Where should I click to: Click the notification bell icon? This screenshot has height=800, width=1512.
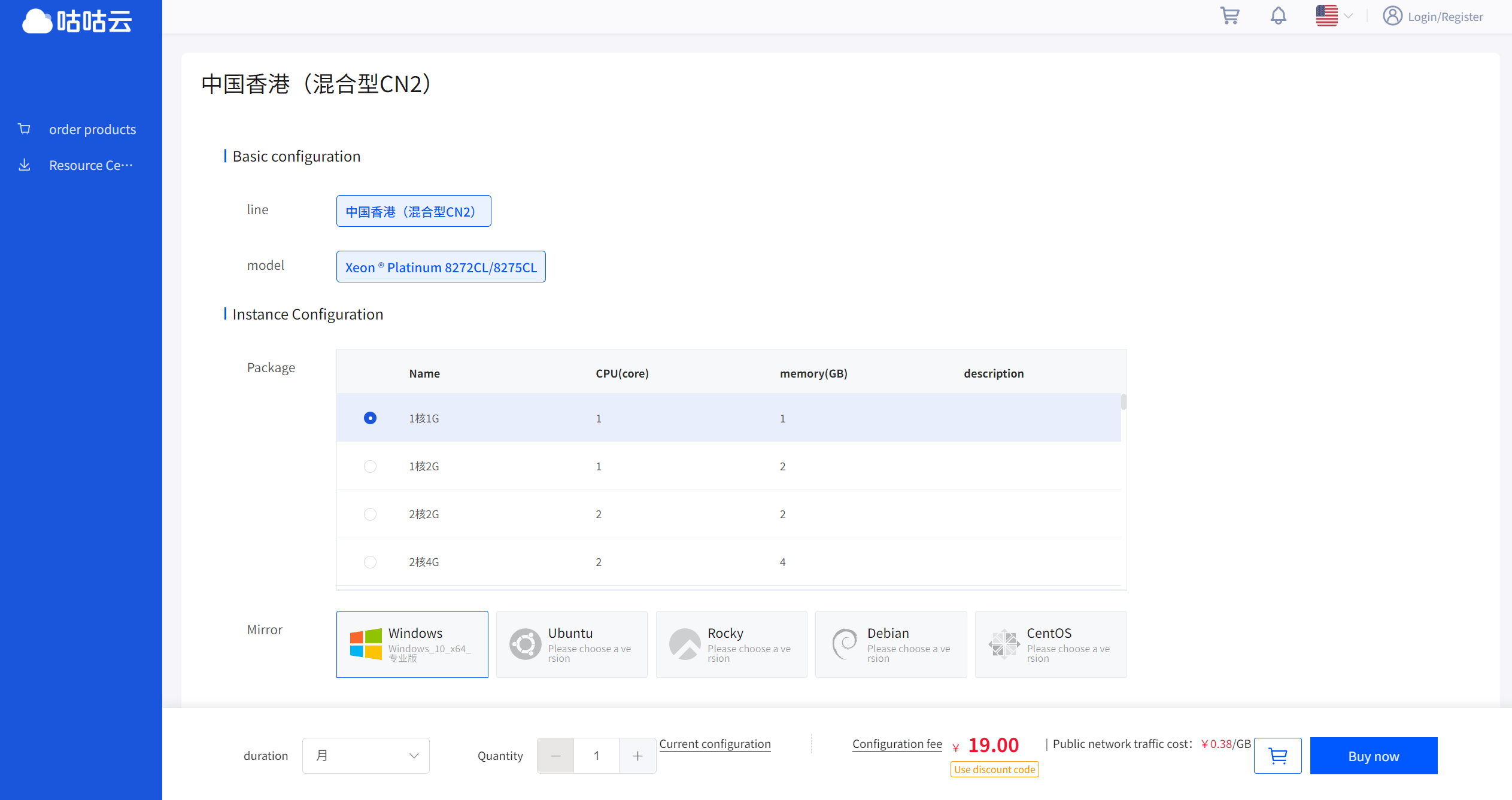point(1278,16)
